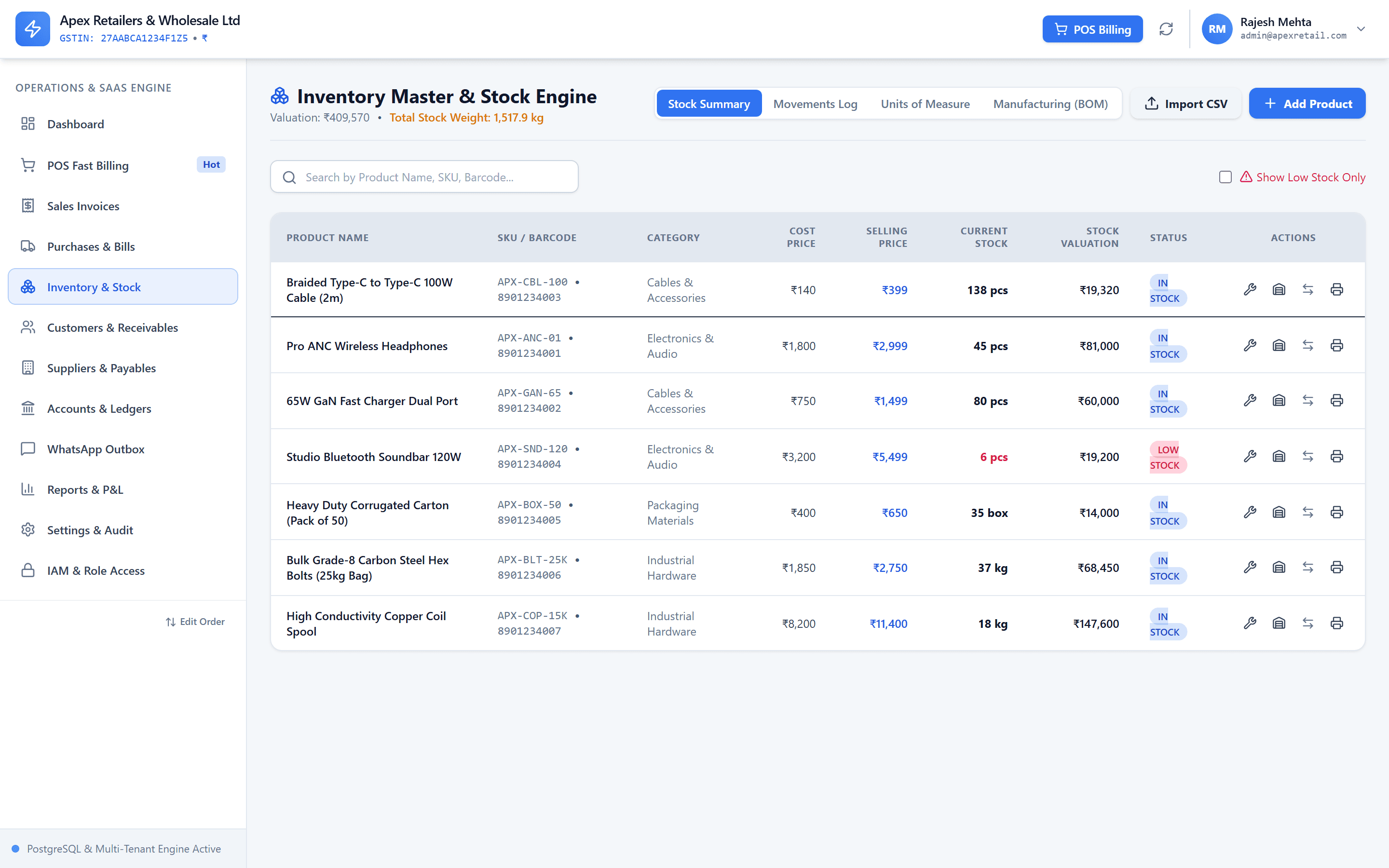Viewport: 1389px width, 868px height.
Task: Click the Hot badge next to POS Fast Billing
Action: [x=211, y=165]
